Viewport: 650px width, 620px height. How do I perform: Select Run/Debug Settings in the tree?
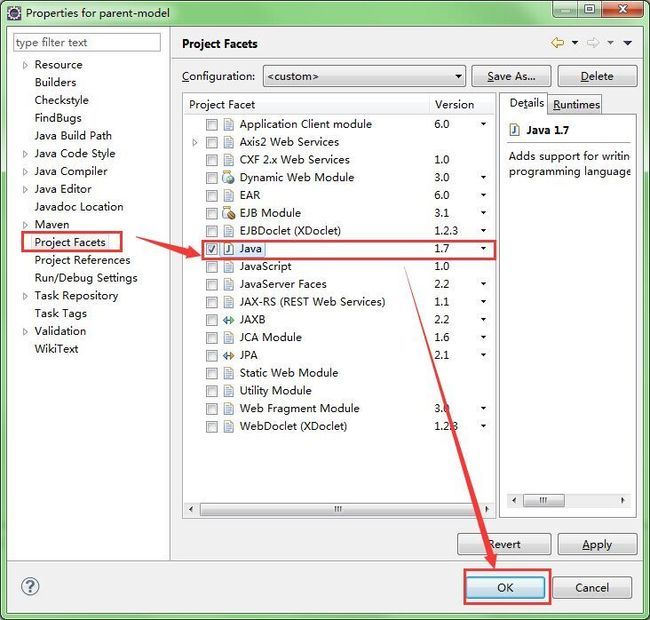click(86, 278)
